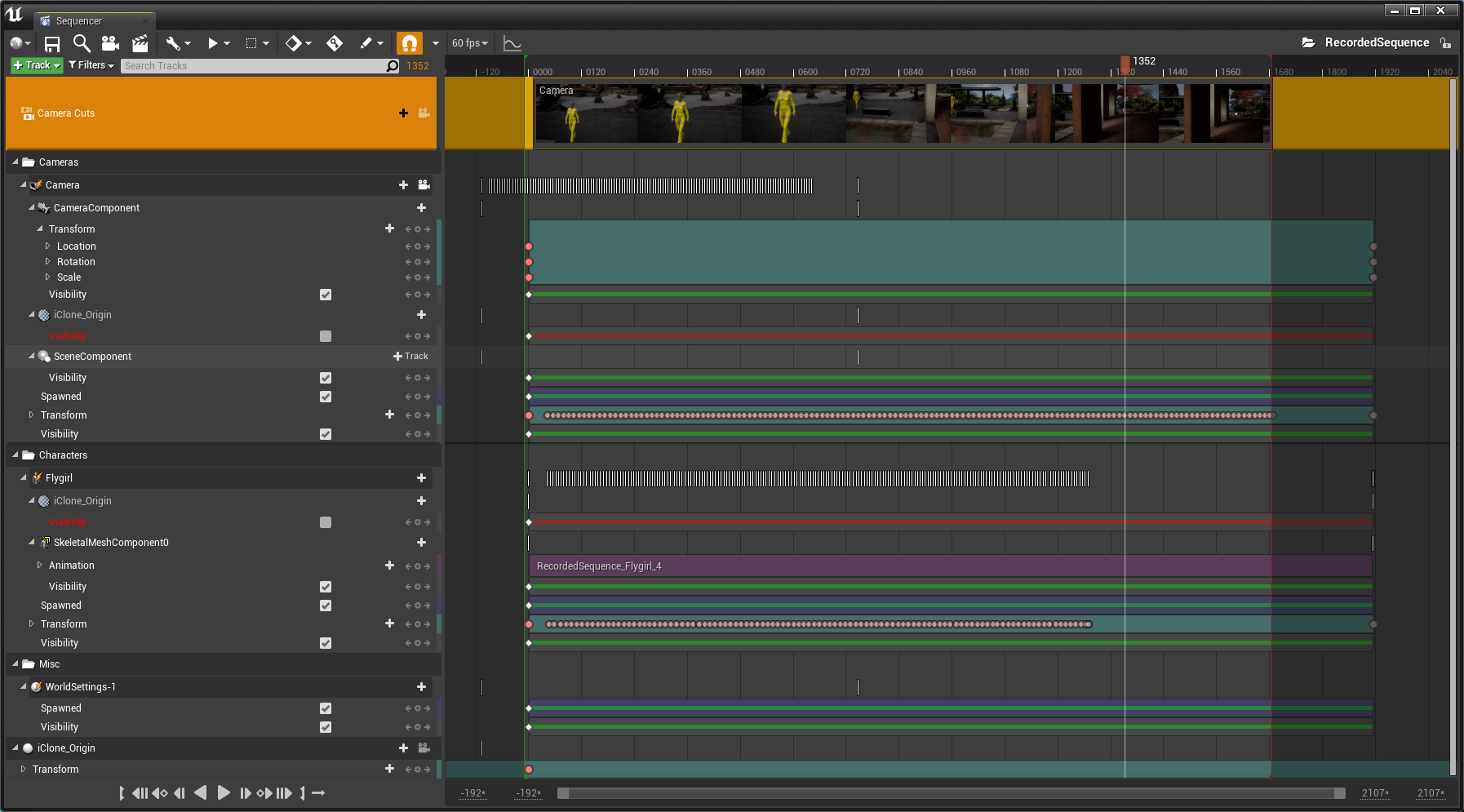Add track with plus on Camera Cuts row

click(403, 113)
